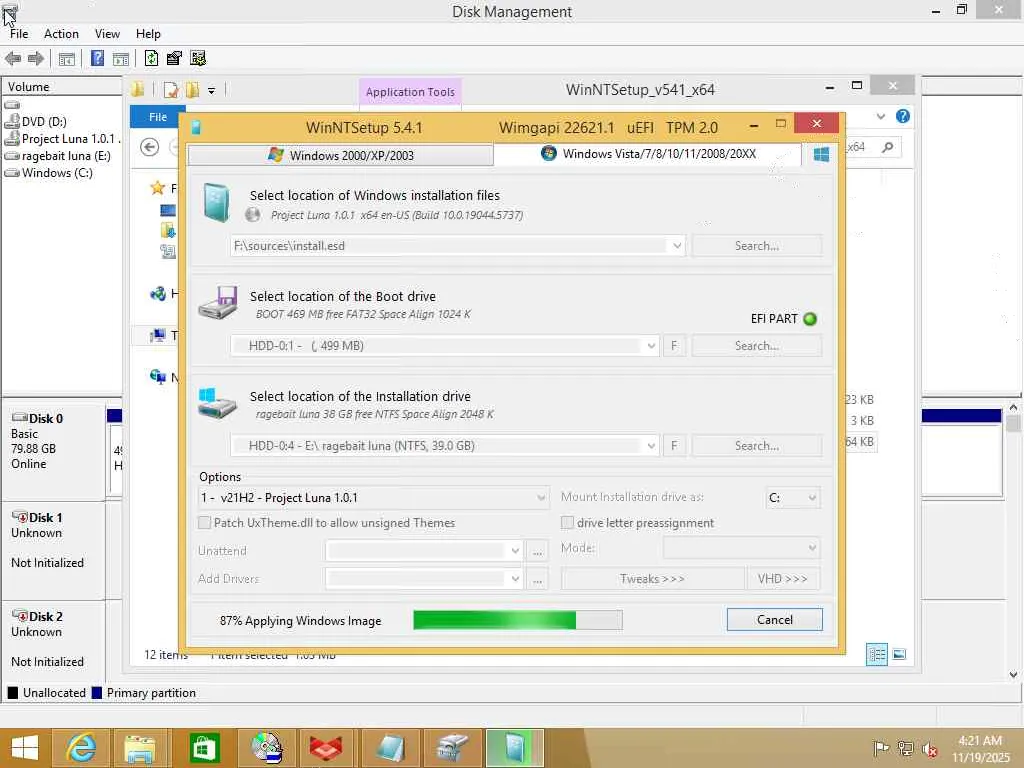Toggle Patch UxTheme.dll checkbox

(x=204, y=522)
